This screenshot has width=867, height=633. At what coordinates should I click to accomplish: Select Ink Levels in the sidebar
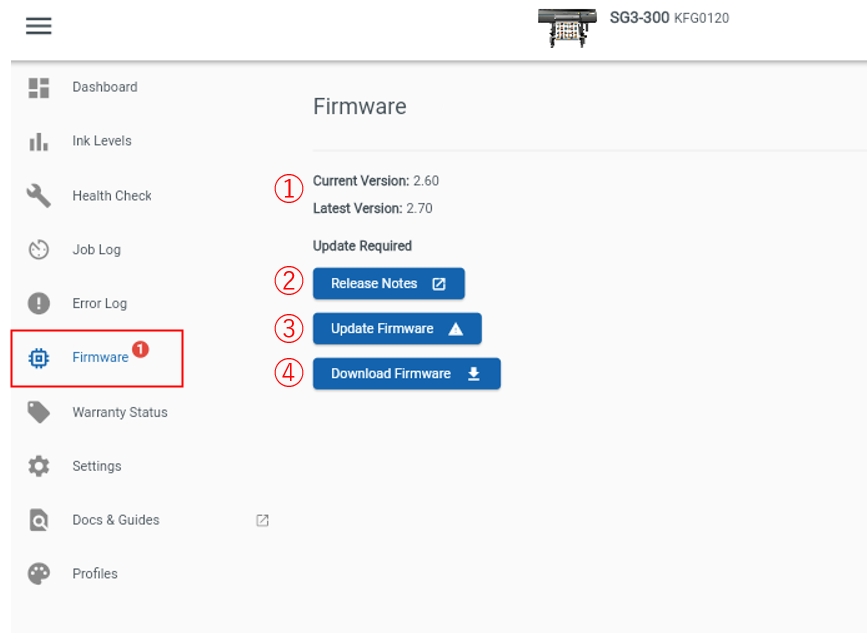(x=102, y=141)
